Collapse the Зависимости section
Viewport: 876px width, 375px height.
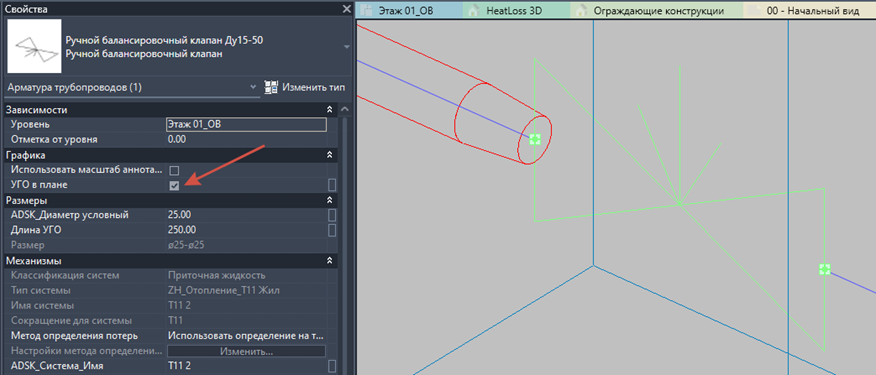(330, 110)
